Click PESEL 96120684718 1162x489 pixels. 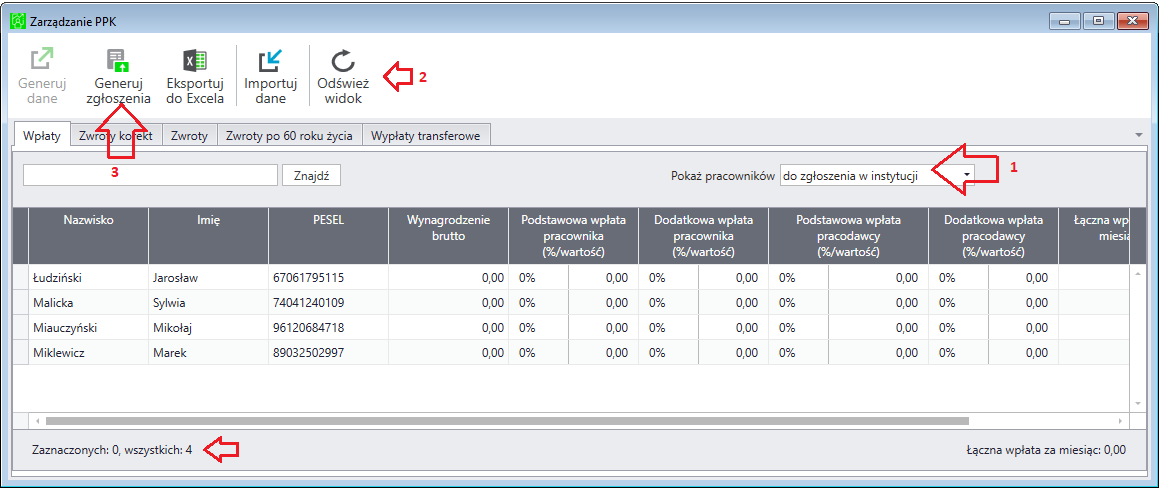tap(328, 327)
